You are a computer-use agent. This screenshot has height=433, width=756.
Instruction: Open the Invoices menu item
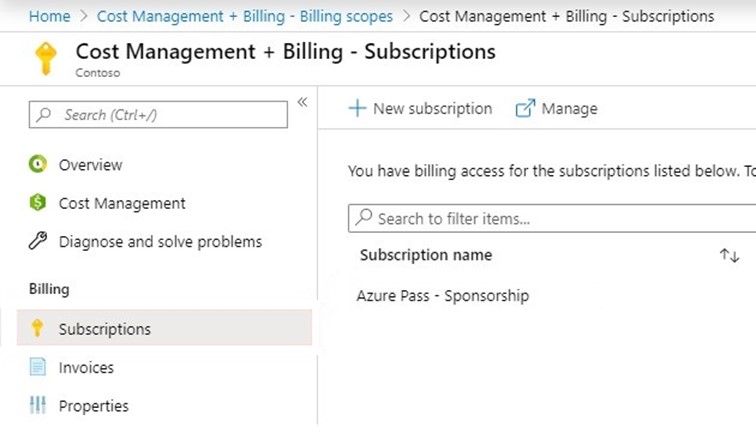[86, 367]
